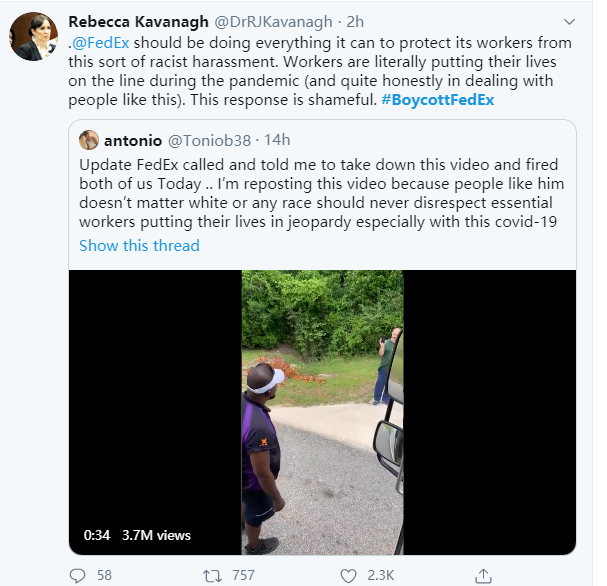Click the reply speech bubble icon
The image size is (607, 586).
point(78,575)
